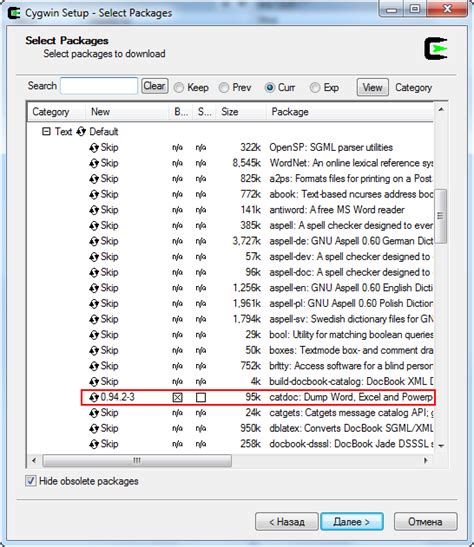Click scroll right arrow of package list
This screenshot has width=474, height=547.
pos(426,460)
